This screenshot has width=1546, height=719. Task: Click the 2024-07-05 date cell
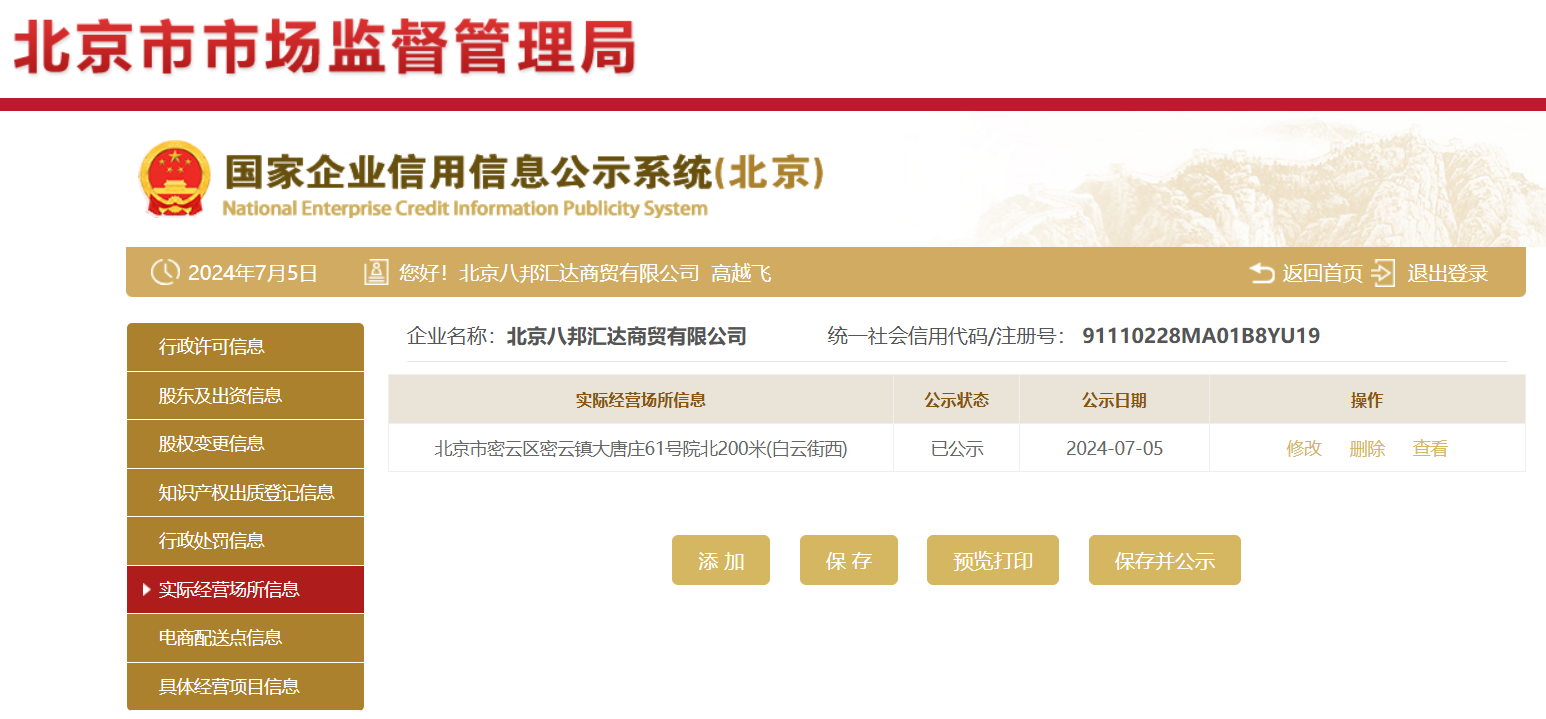pyautogui.click(x=1114, y=448)
